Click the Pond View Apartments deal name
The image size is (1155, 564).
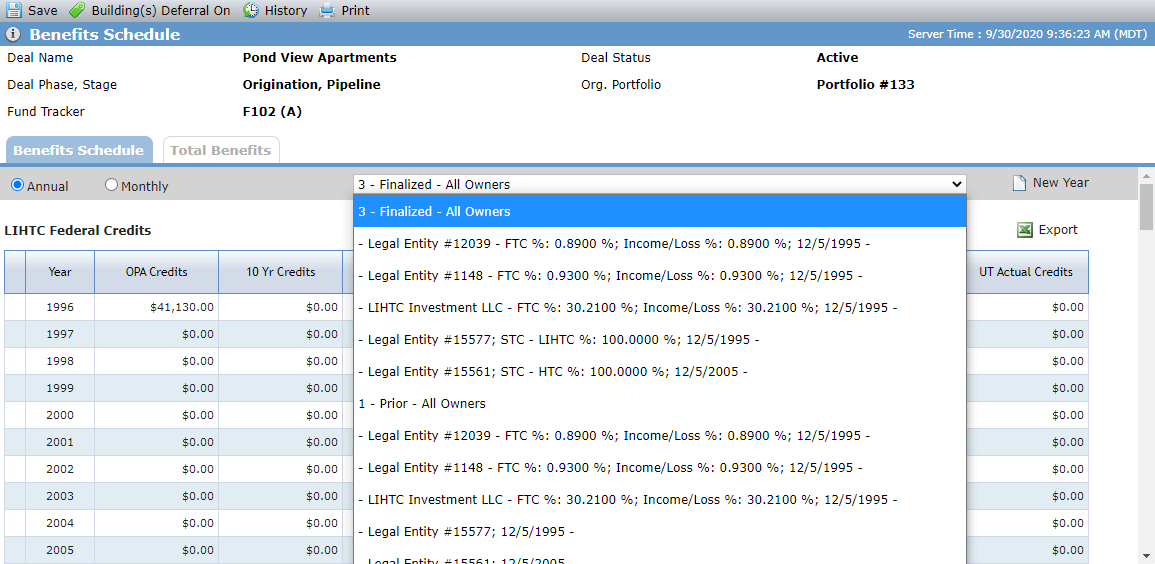(x=320, y=57)
